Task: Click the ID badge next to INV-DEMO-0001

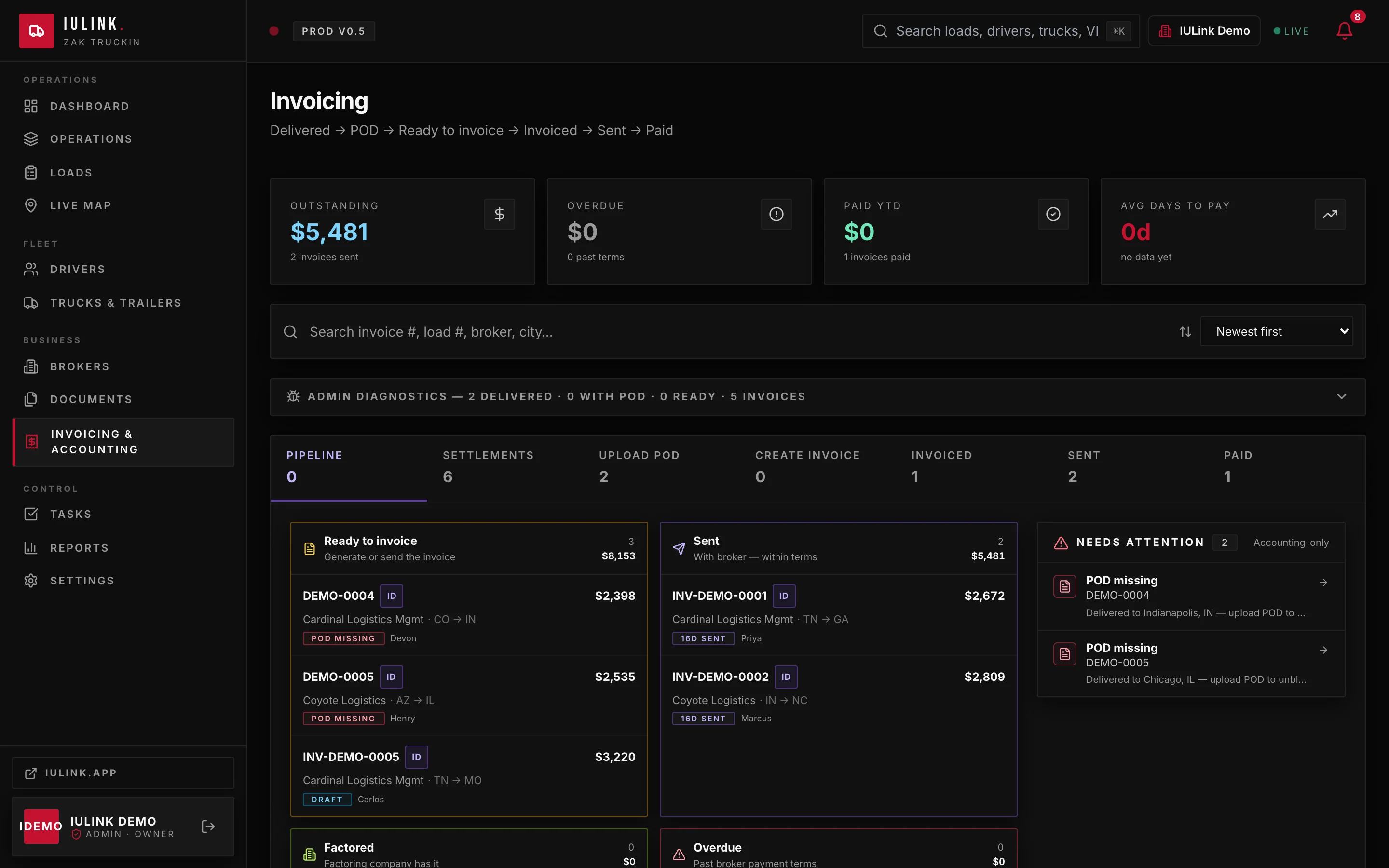Action: (x=783, y=596)
